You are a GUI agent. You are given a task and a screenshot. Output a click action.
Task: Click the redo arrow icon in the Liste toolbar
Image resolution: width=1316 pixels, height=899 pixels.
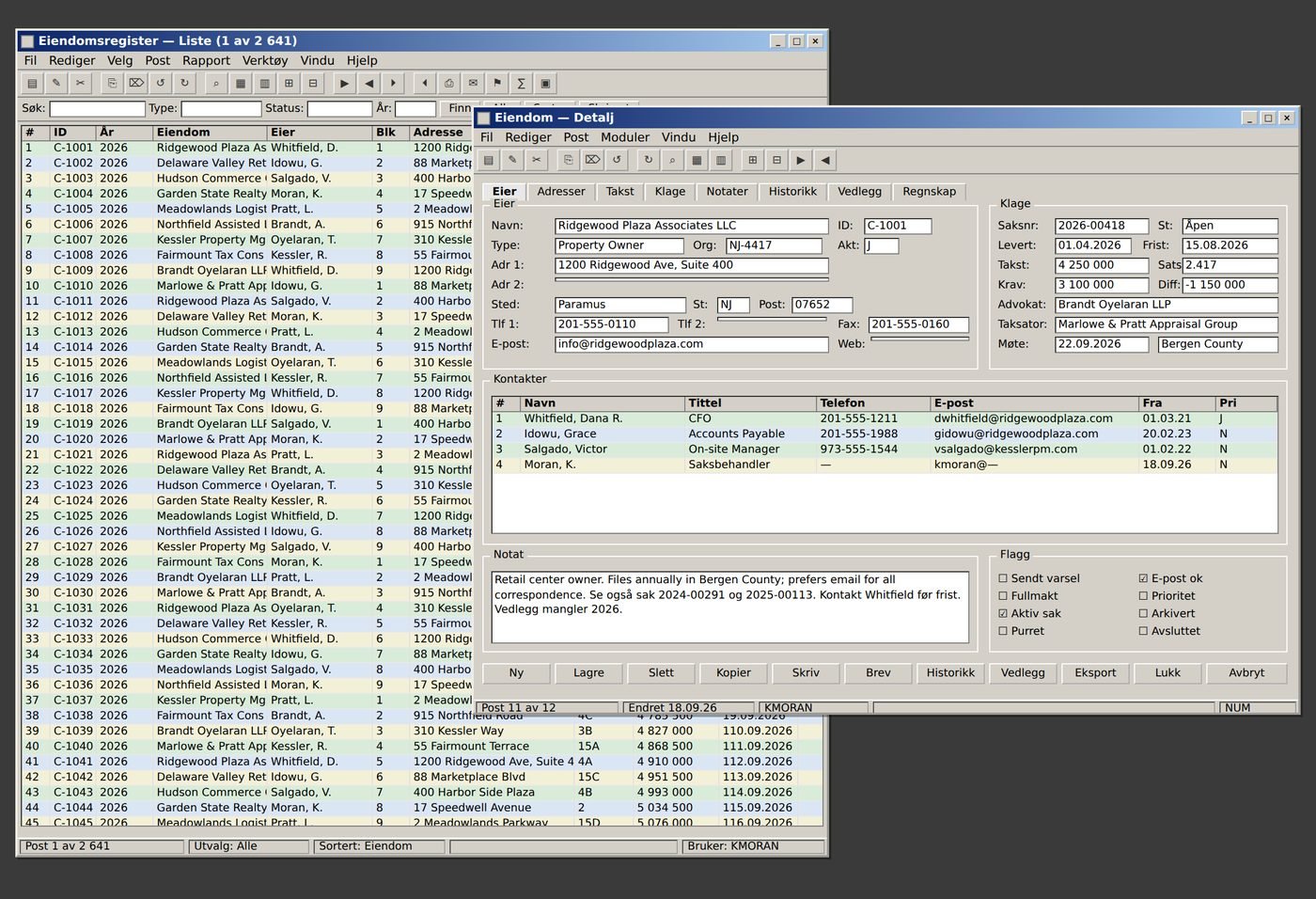coord(185,83)
